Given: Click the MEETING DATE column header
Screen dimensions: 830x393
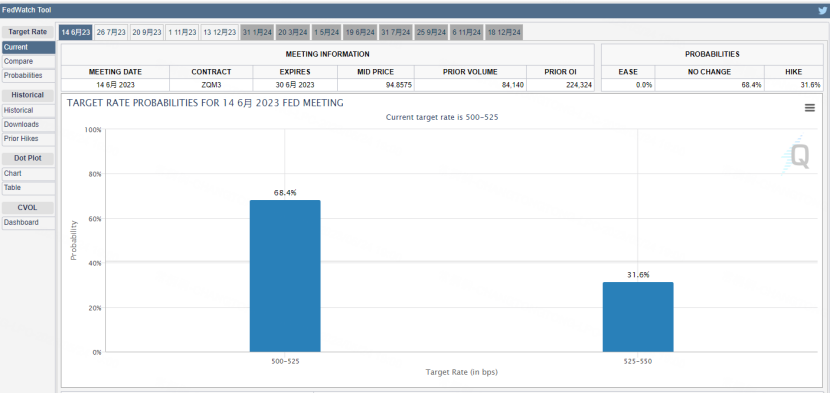Looking at the screenshot, I should point(115,72).
